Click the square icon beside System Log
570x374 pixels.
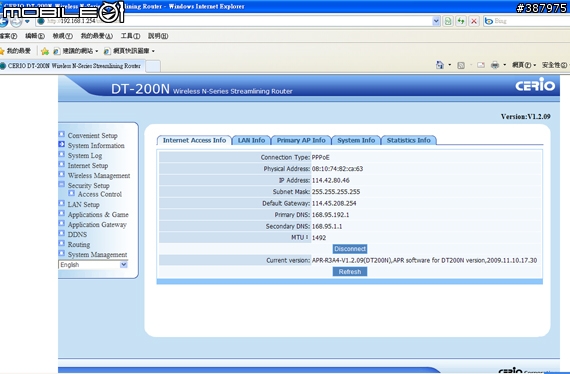[x=61, y=154]
